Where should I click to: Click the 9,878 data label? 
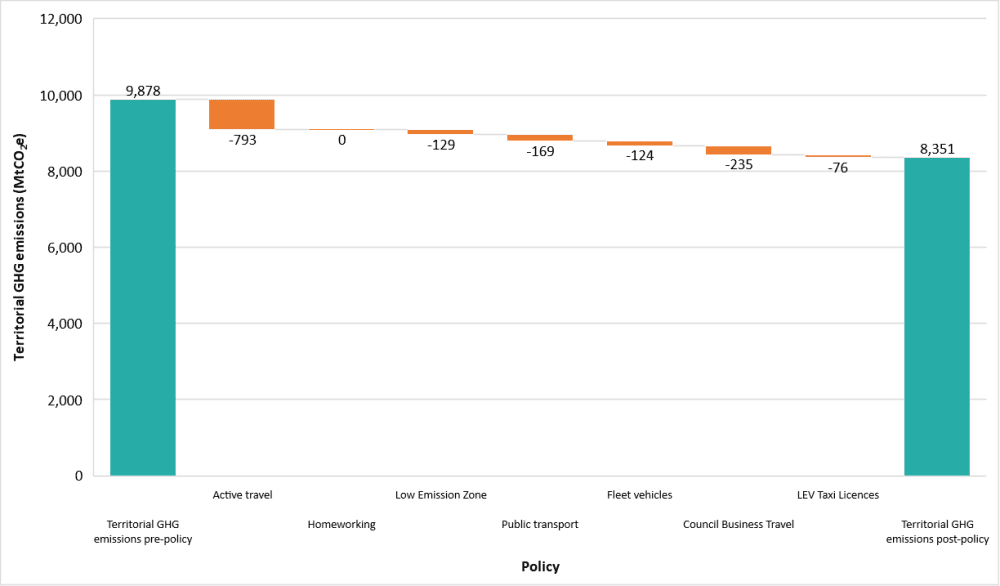tap(143, 90)
